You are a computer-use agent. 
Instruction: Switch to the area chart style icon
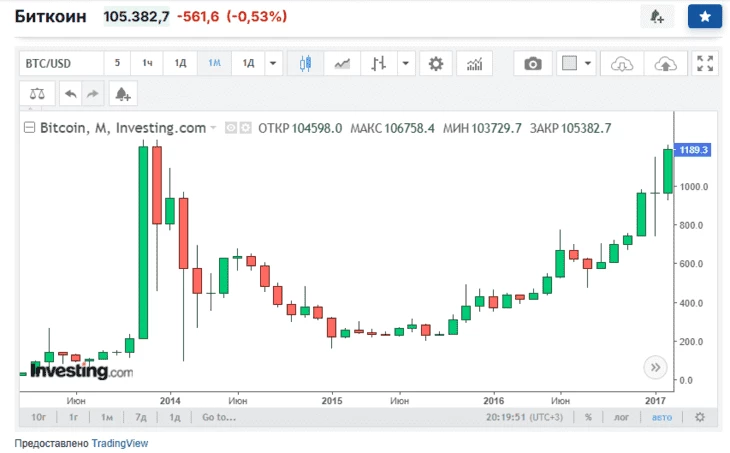pos(342,63)
